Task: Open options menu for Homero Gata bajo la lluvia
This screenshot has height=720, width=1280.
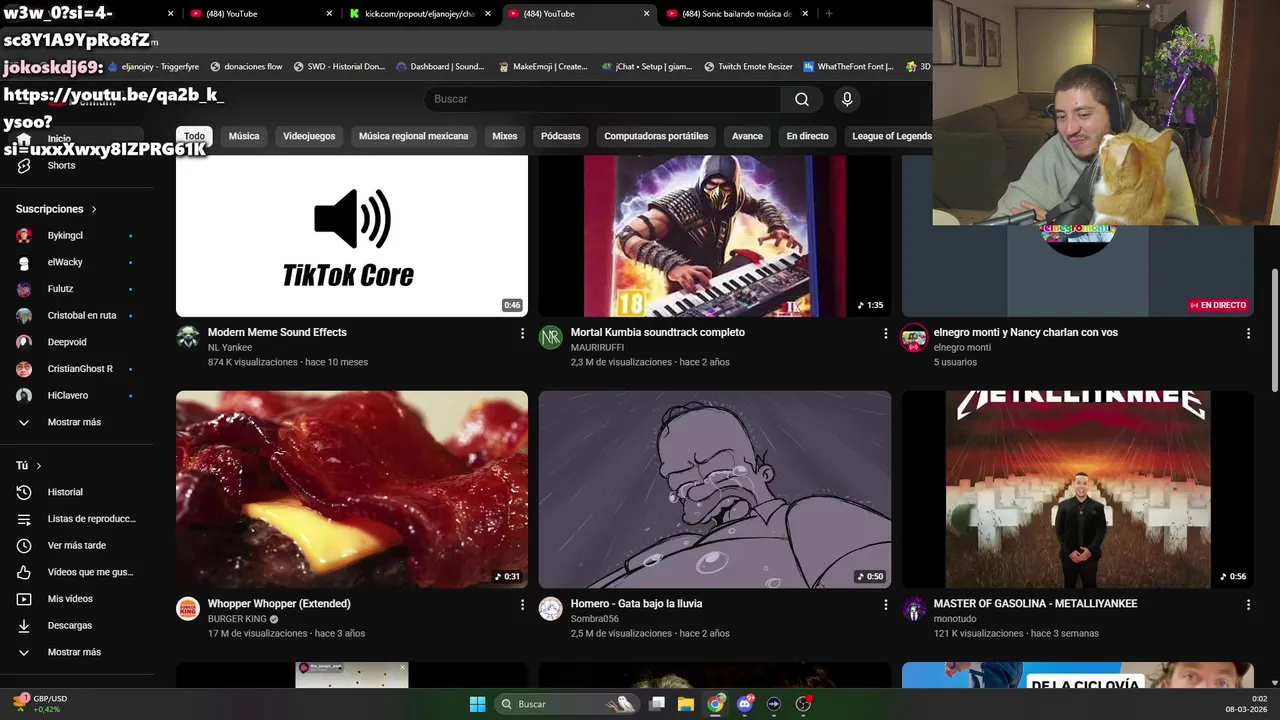Action: pyautogui.click(x=885, y=604)
